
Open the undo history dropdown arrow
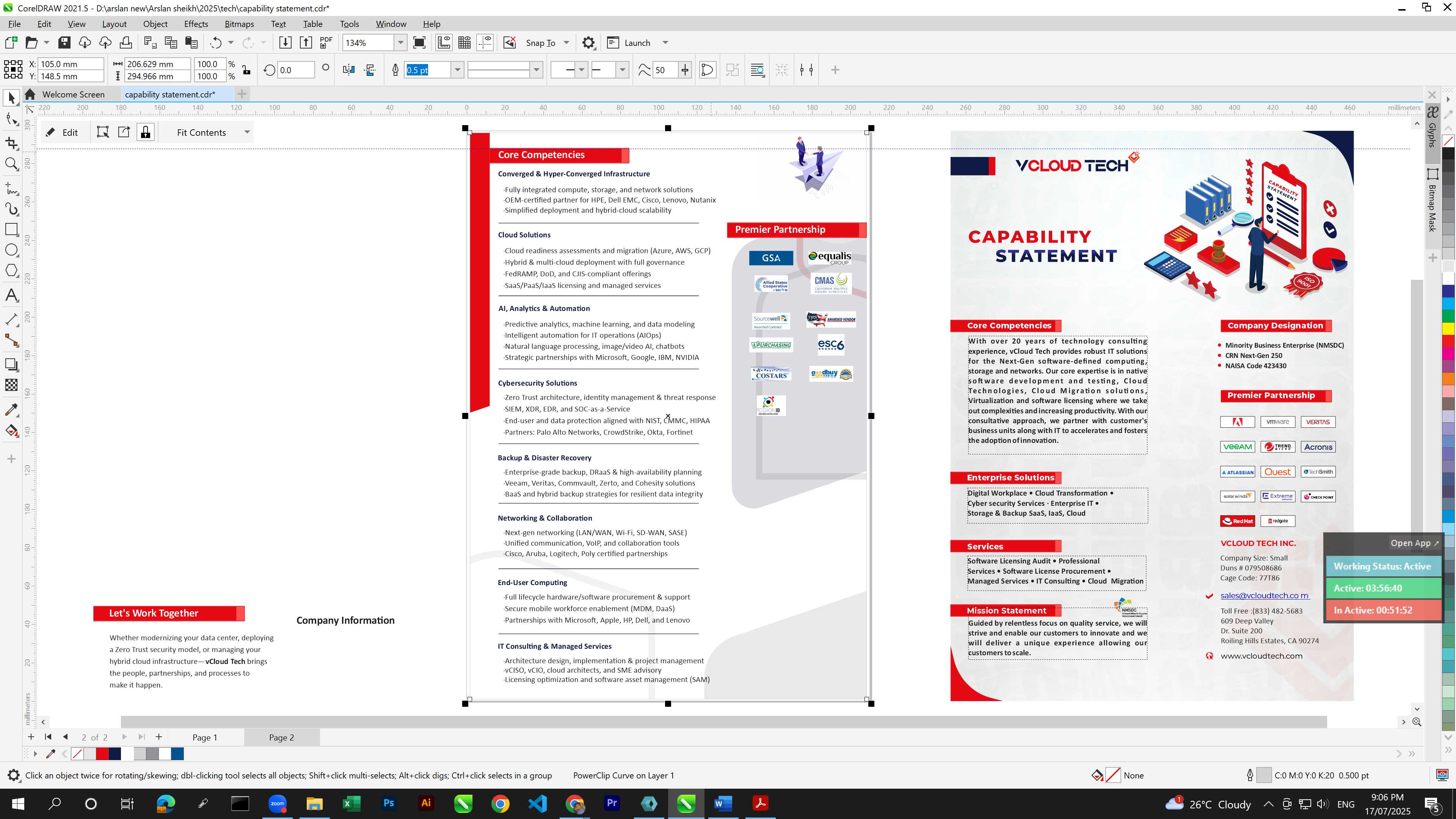[231, 42]
